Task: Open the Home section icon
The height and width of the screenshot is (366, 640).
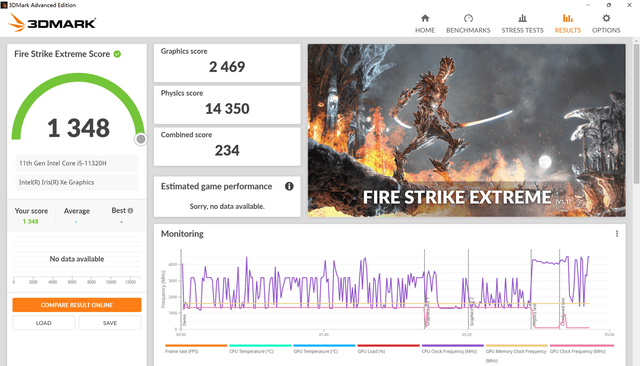Action: 425,18
